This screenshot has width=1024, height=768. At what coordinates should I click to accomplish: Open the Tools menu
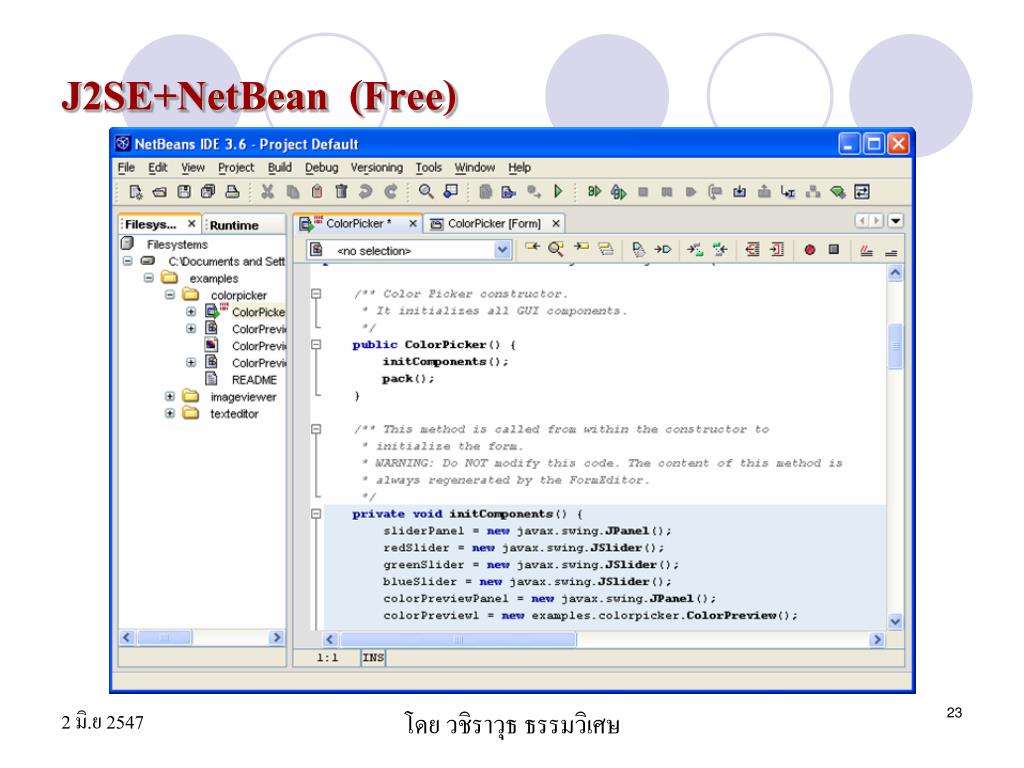[428, 168]
